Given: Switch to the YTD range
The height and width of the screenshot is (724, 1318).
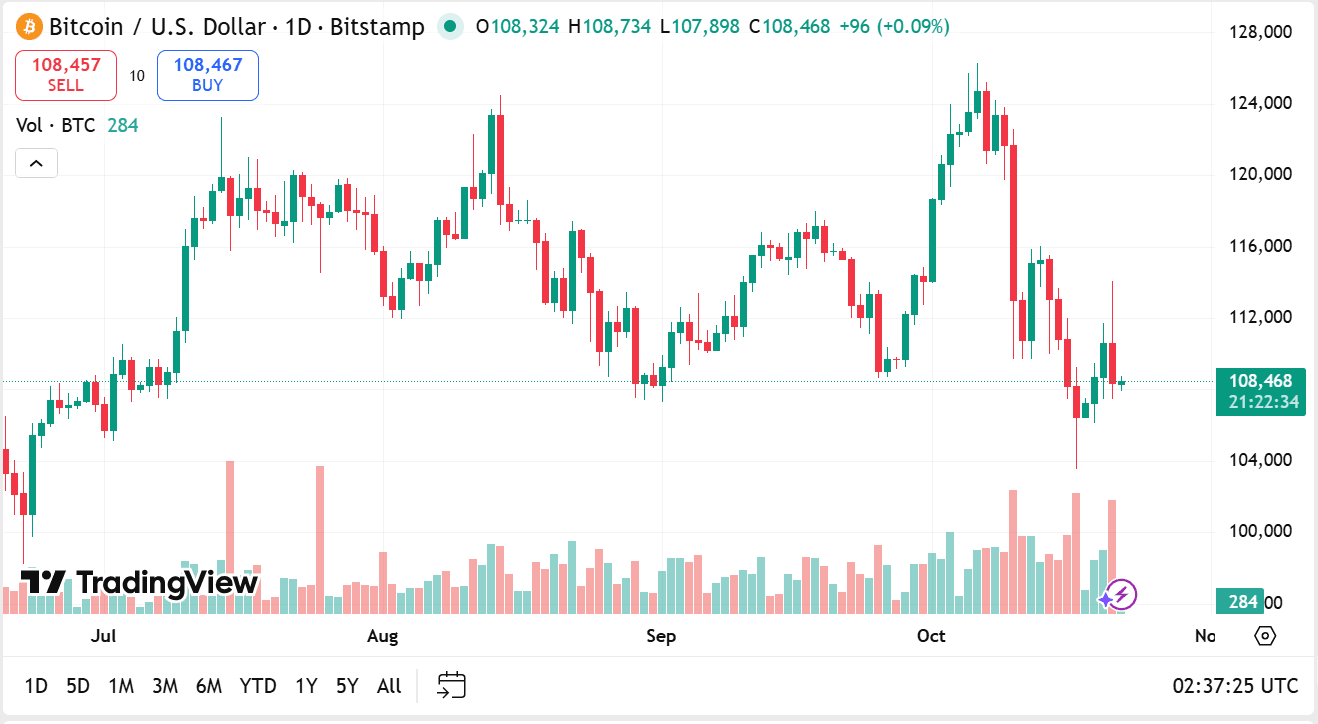Looking at the screenshot, I should click(258, 686).
